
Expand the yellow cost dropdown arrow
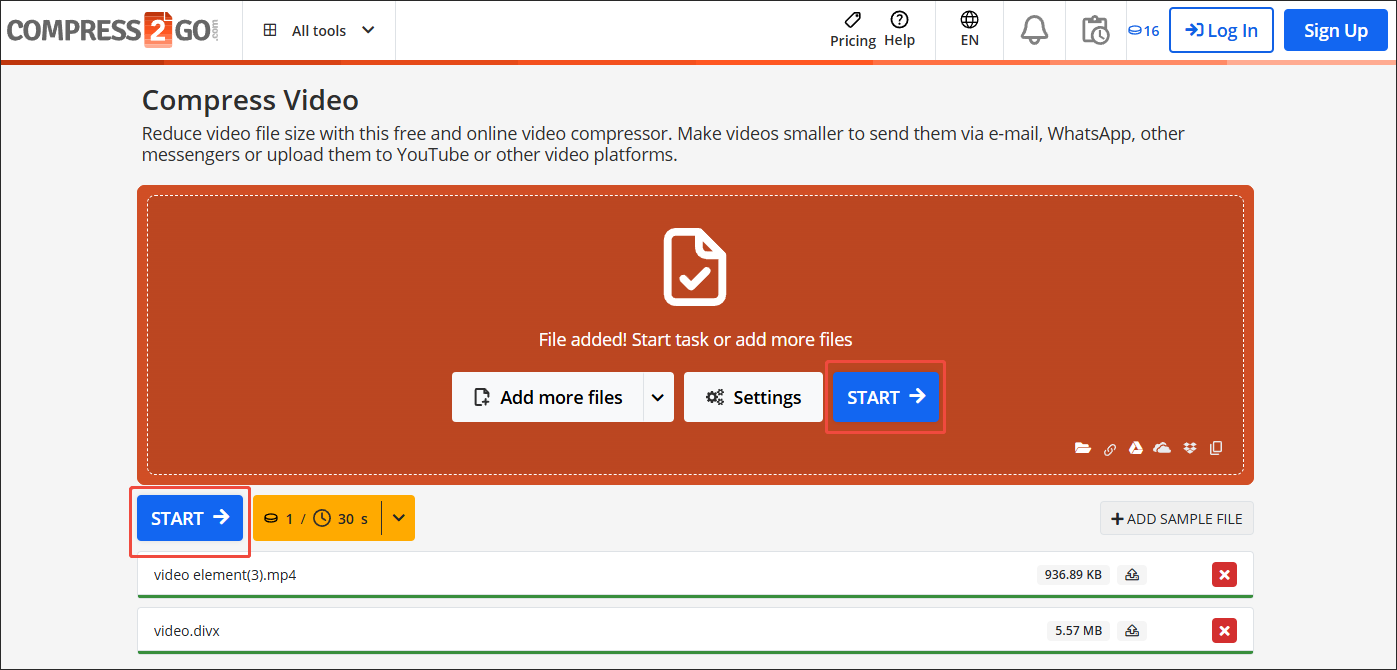399,518
